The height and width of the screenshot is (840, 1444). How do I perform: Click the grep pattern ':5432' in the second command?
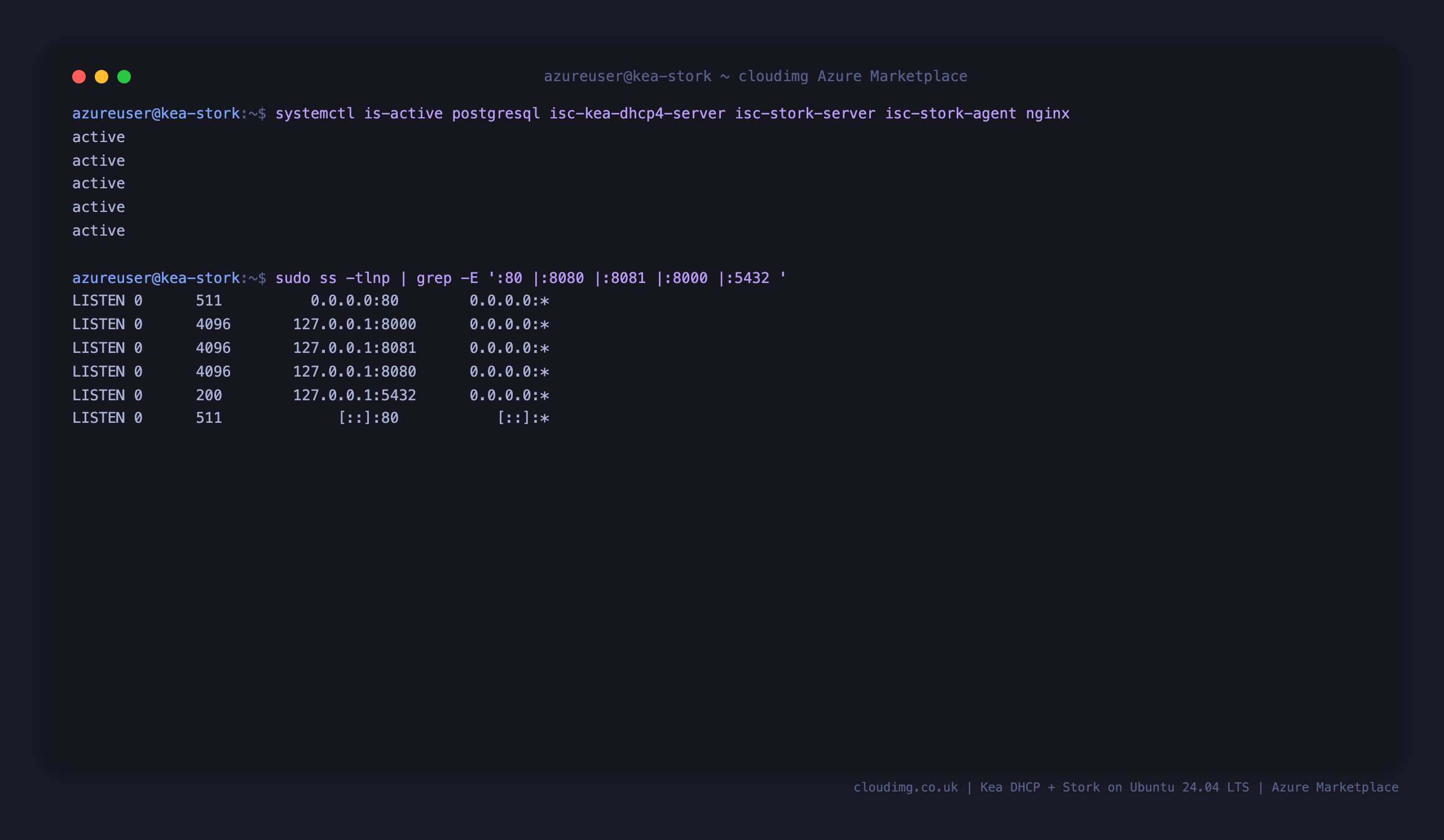[x=748, y=278]
